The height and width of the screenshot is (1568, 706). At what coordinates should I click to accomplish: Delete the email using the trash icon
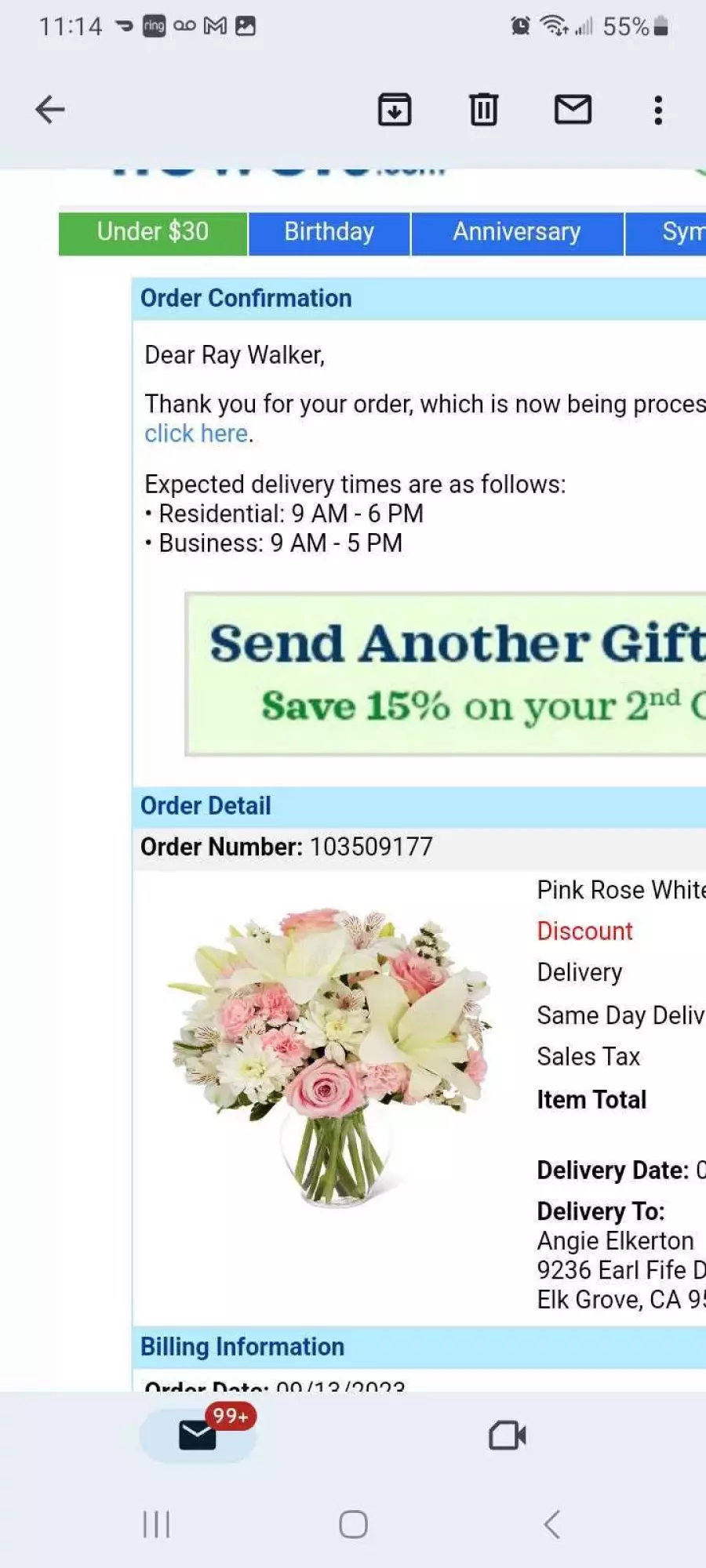(x=484, y=110)
